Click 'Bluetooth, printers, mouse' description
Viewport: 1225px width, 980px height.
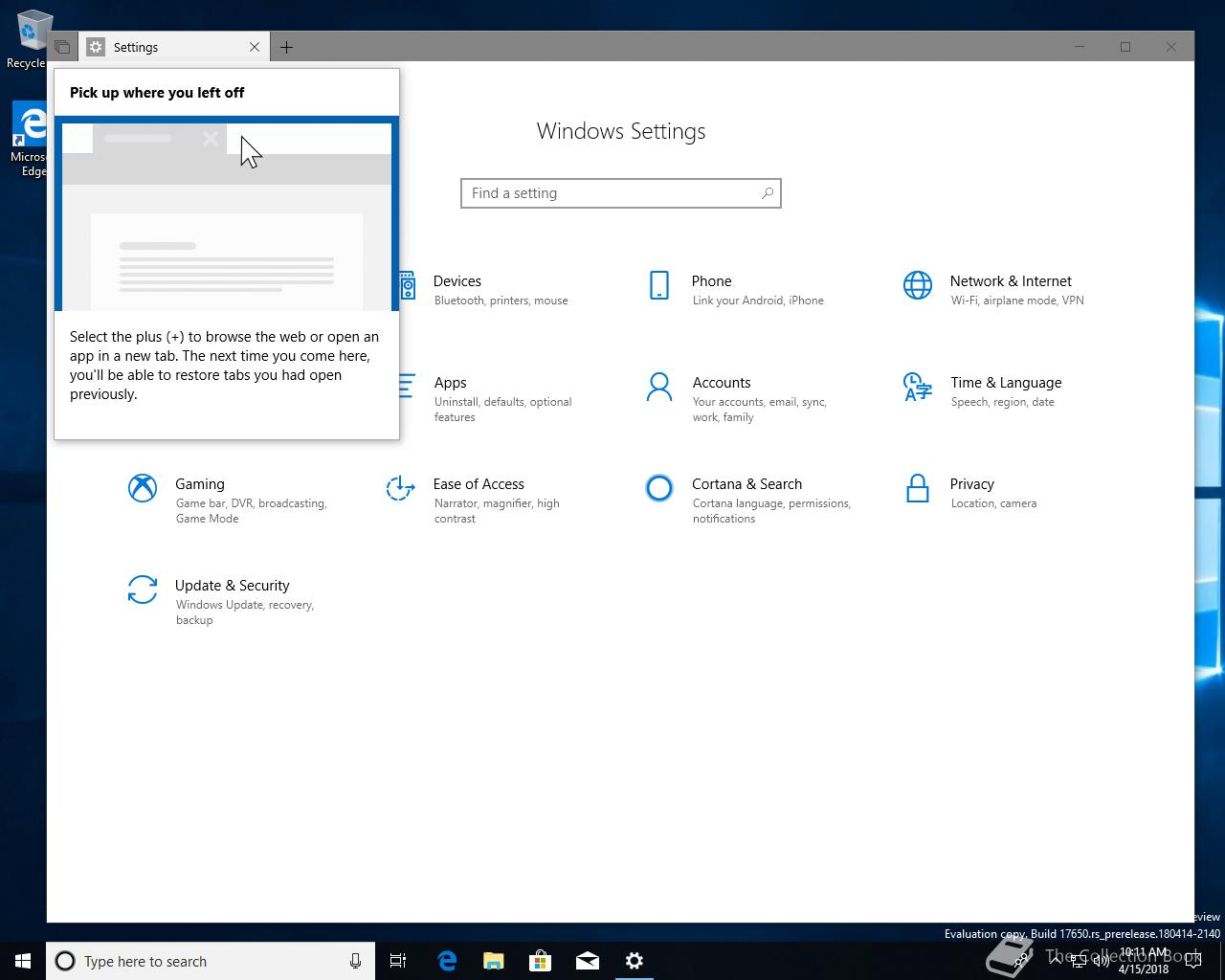pos(501,301)
